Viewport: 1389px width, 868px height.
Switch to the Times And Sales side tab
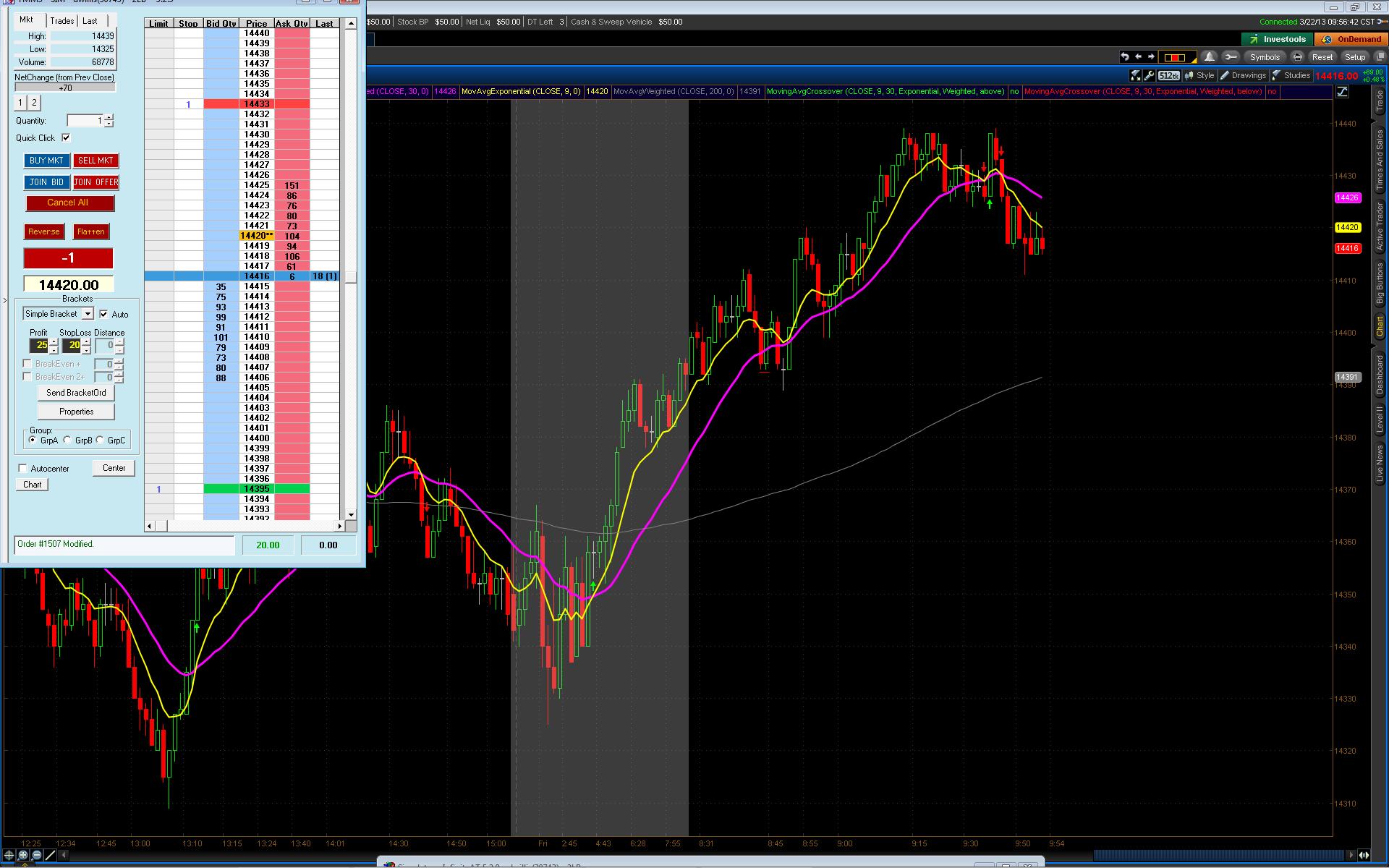(x=1380, y=159)
